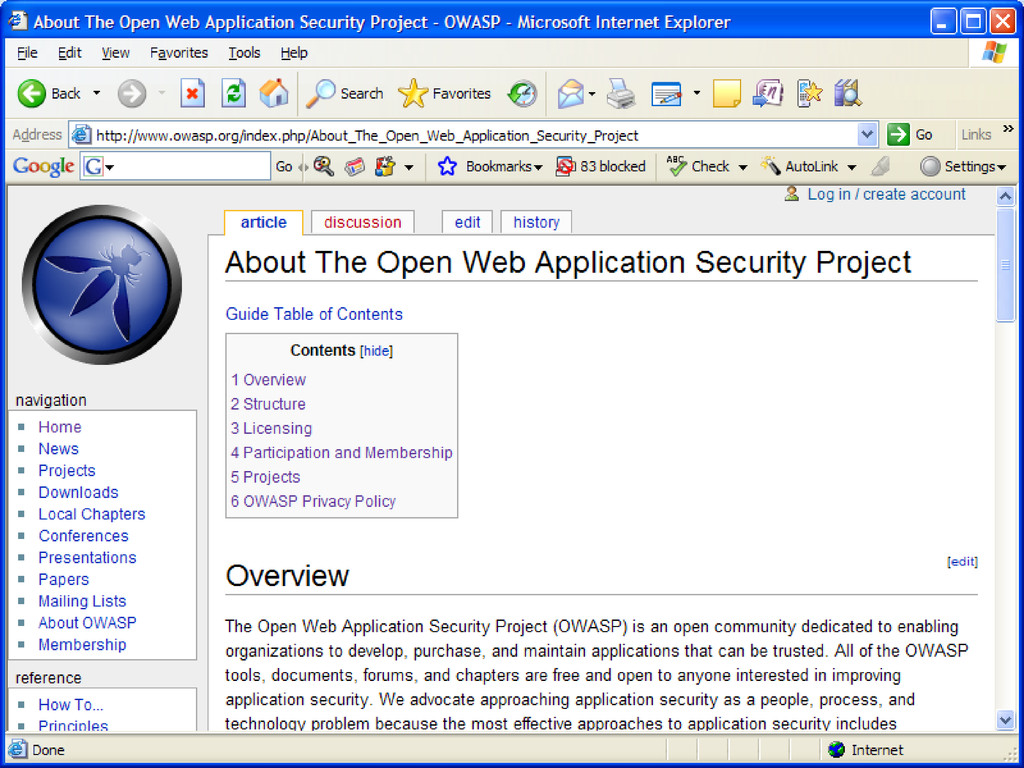Open the Edit icon dropdown arrow
The width and height of the screenshot is (1024, 768).
697,93
